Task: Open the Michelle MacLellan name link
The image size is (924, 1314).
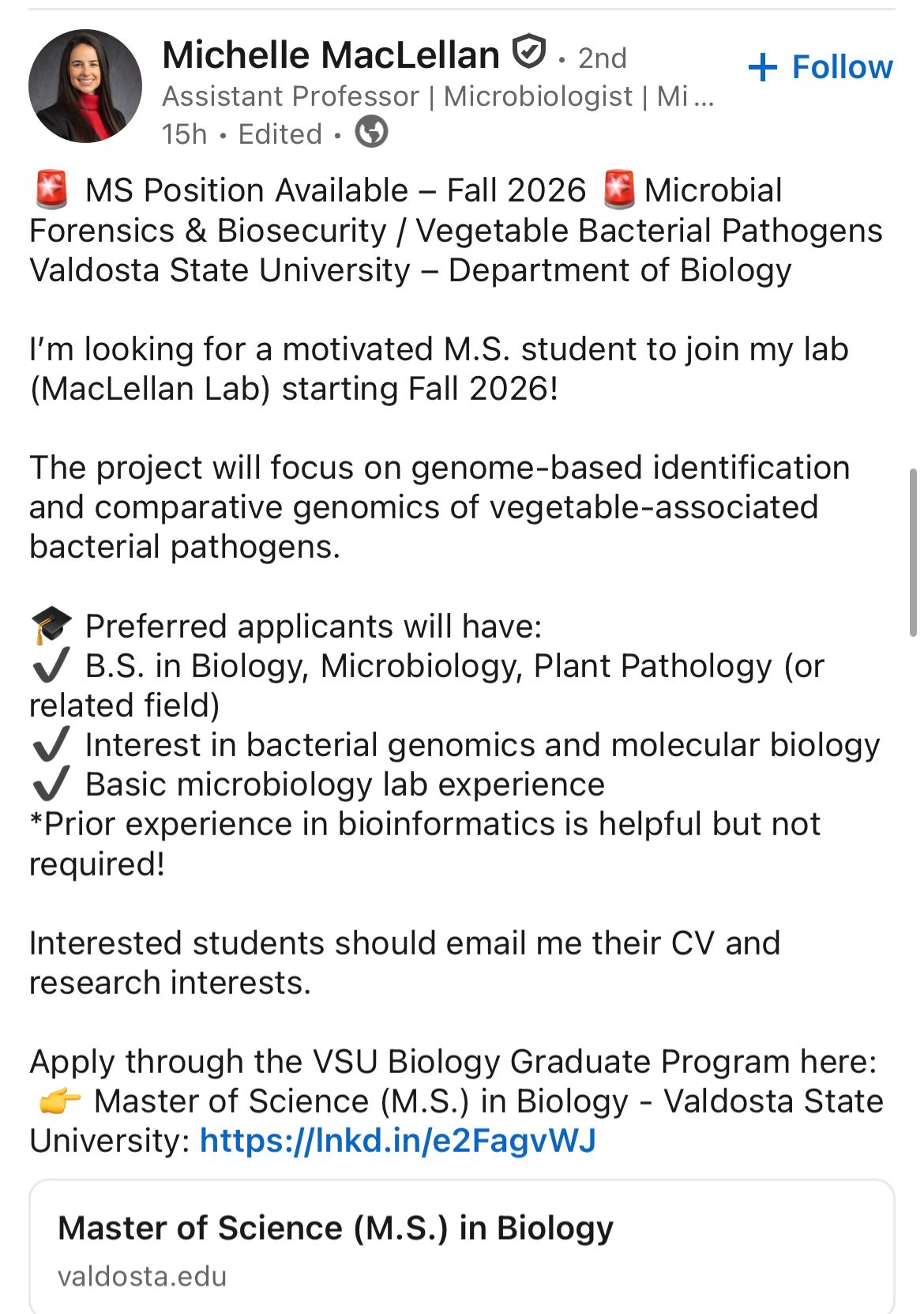Action: pyautogui.click(x=331, y=55)
